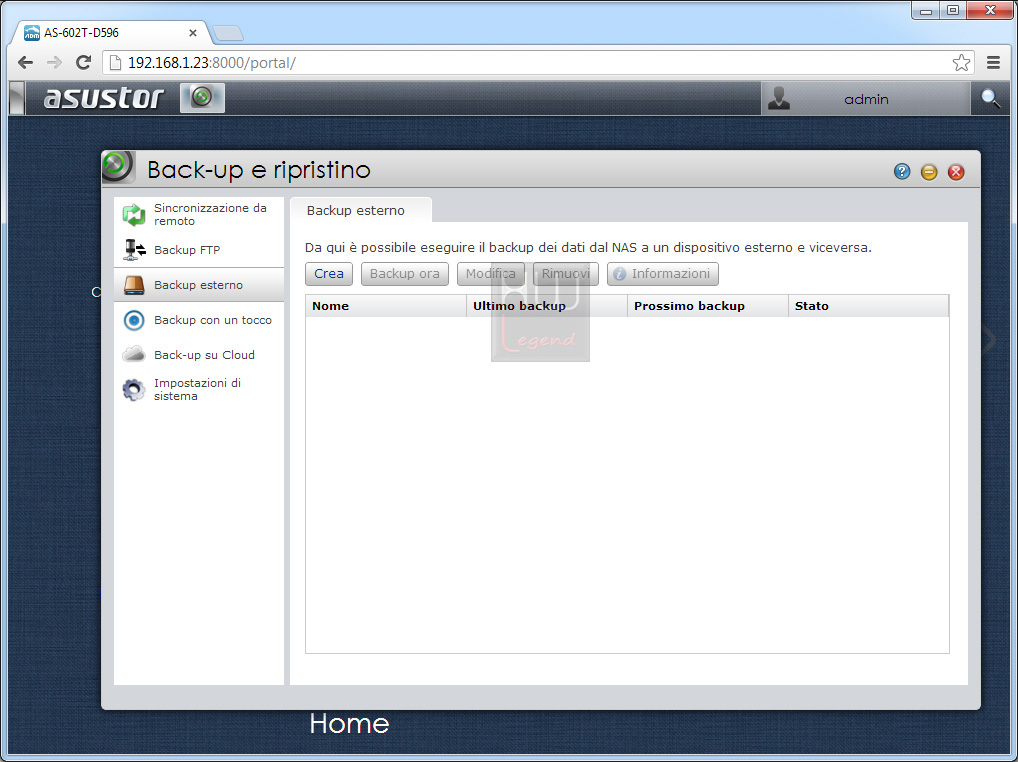Select Backup esterno sidebar entry
The image size is (1018, 762).
pyautogui.click(x=199, y=285)
